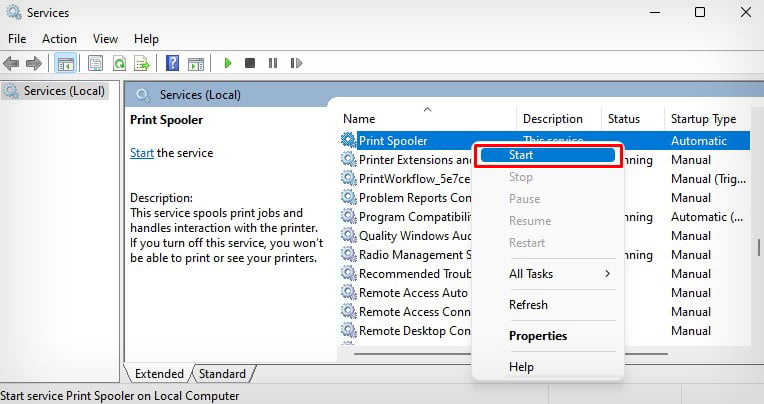
Task: Click the green Start Service toolbar button
Action: (x=228, y=63)
